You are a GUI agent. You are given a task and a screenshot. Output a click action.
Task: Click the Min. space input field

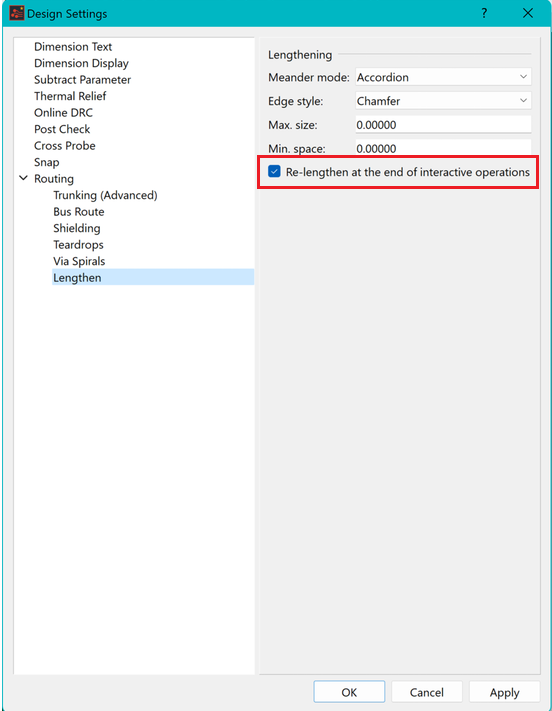(x=443, y=147)
